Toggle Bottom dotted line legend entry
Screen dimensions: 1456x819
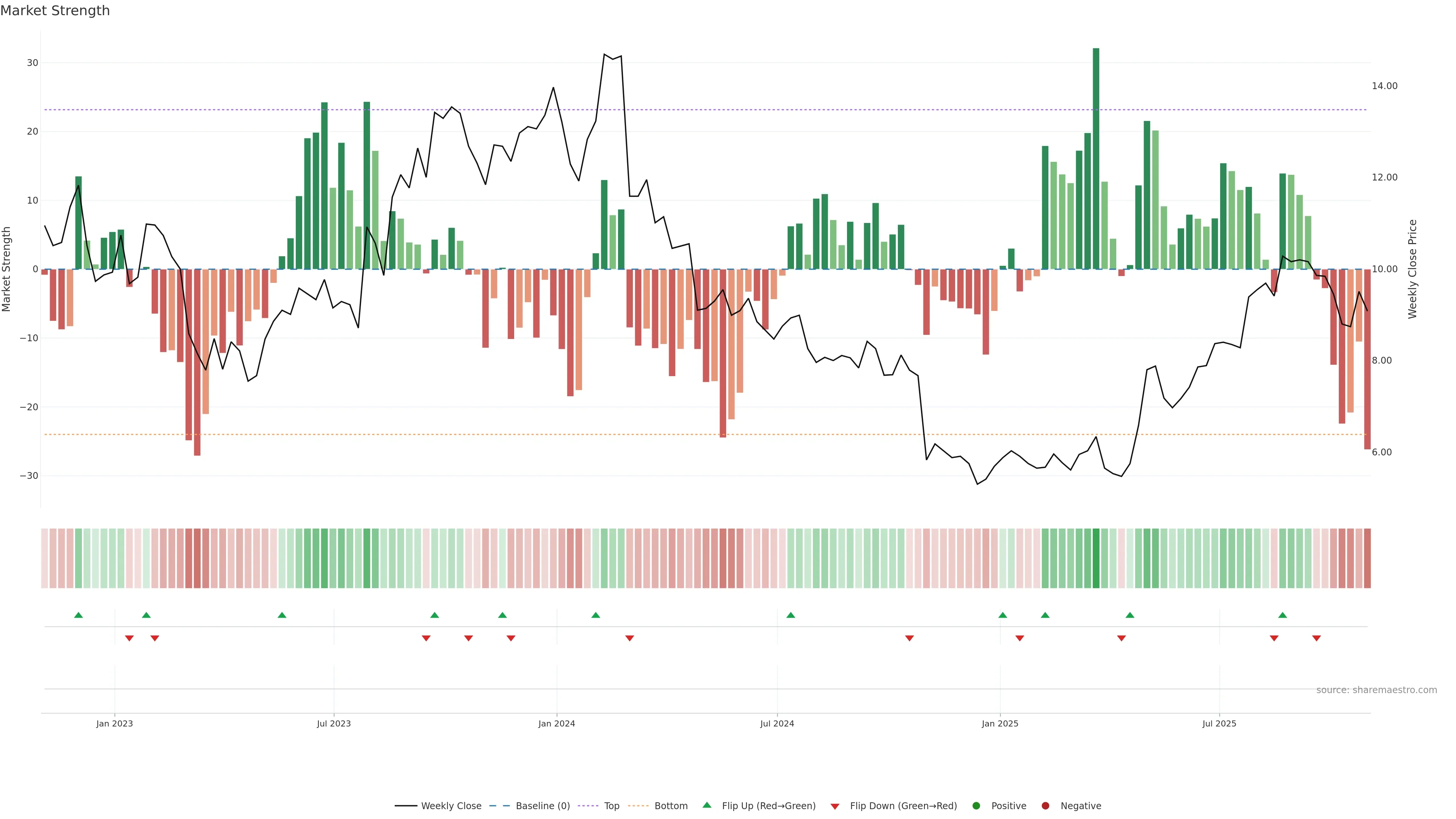pyautogui.click(x=670, y=806)
